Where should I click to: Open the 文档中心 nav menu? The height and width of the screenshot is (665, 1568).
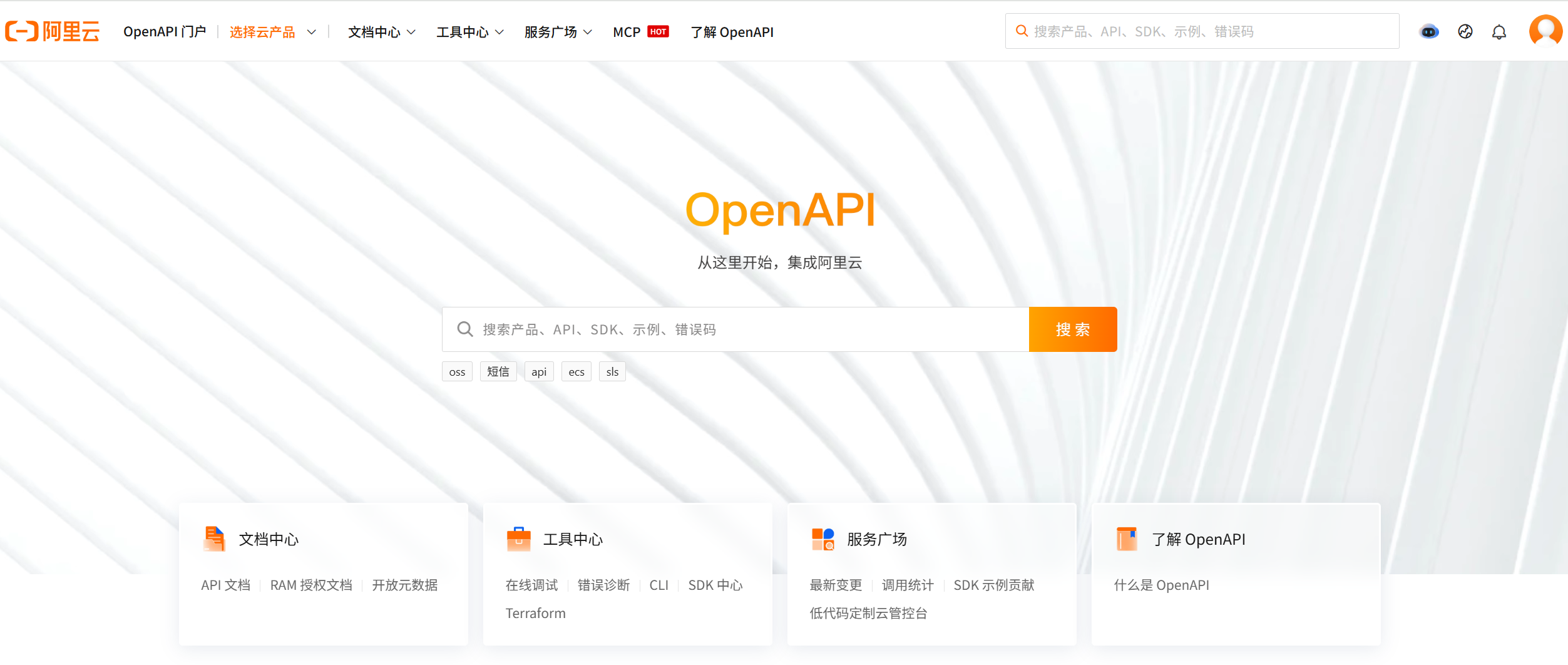pos(374,32)
